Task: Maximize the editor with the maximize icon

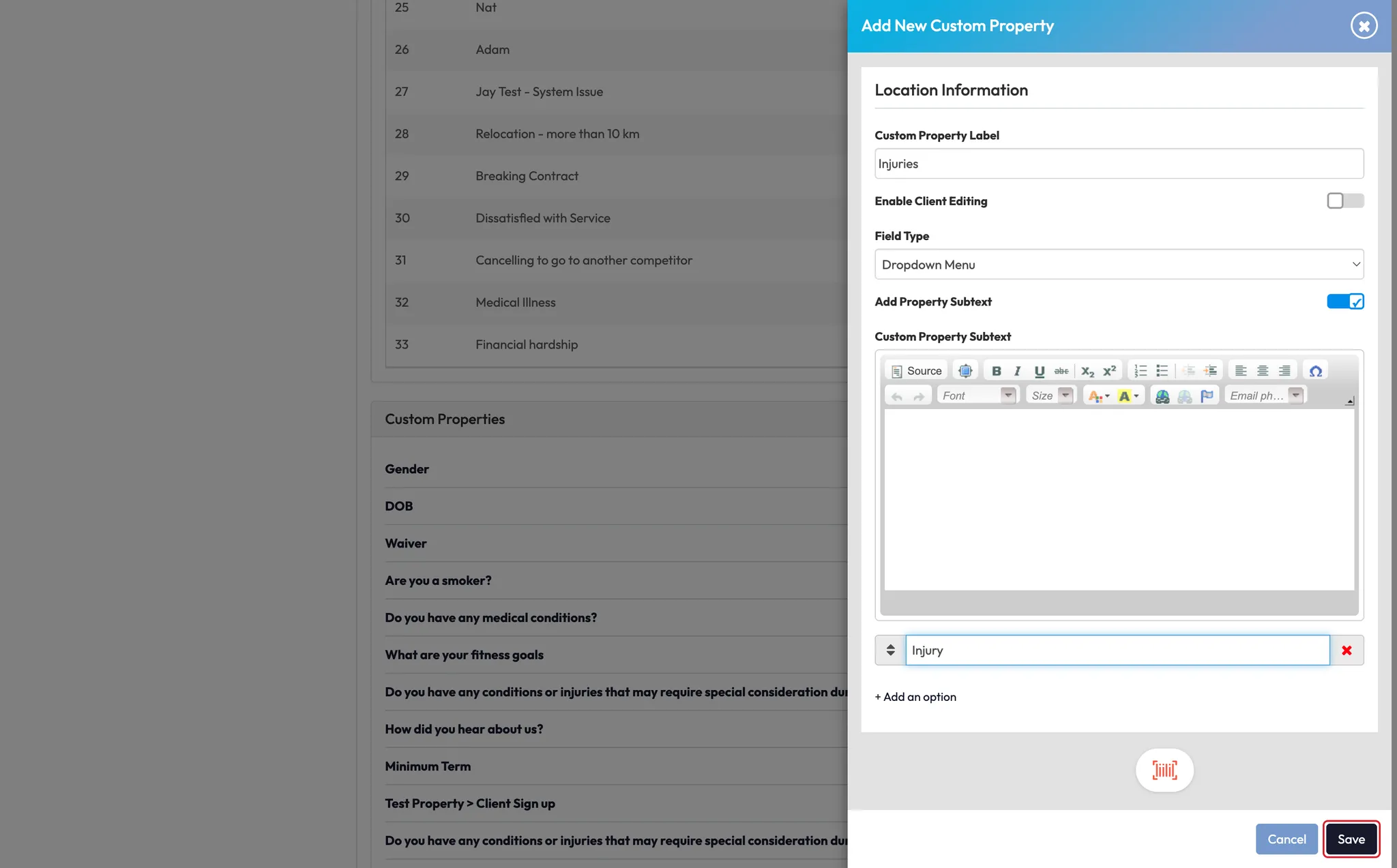Action: [x=965, y=371]
